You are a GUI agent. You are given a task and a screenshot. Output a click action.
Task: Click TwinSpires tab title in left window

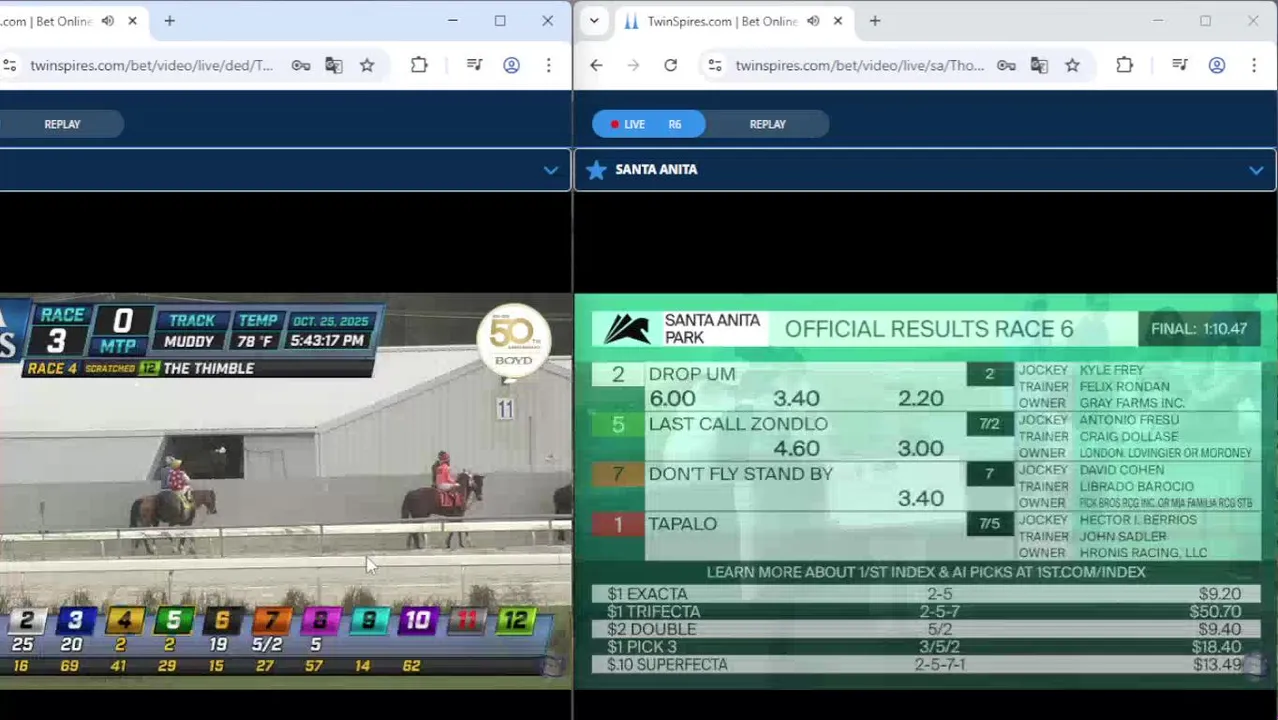46,21
